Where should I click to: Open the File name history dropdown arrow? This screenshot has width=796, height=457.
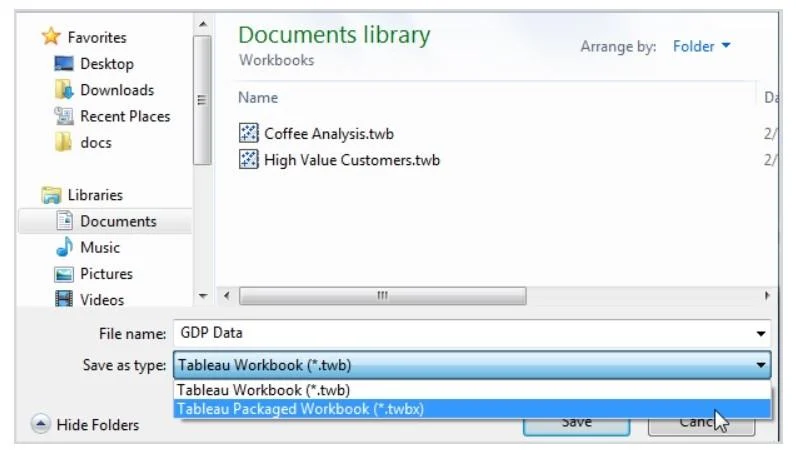760,334
